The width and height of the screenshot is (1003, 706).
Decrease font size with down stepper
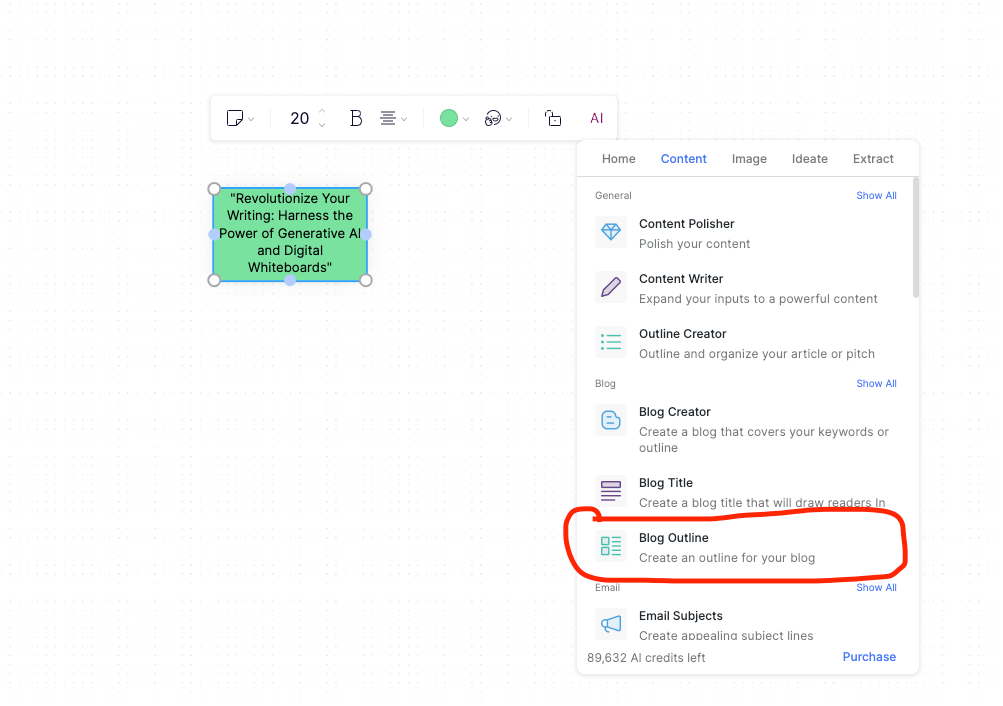tap(322, 125)
